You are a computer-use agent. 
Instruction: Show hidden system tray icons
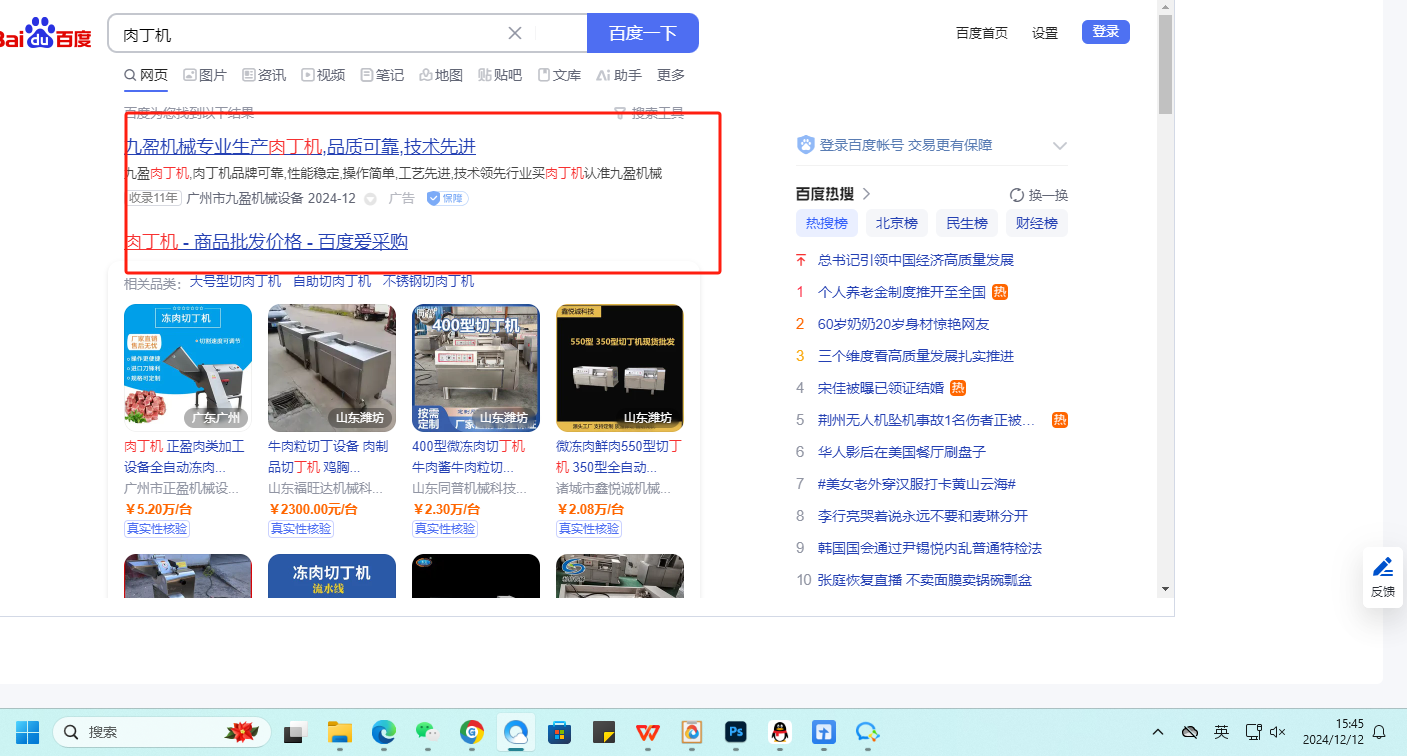(1158, 732)
